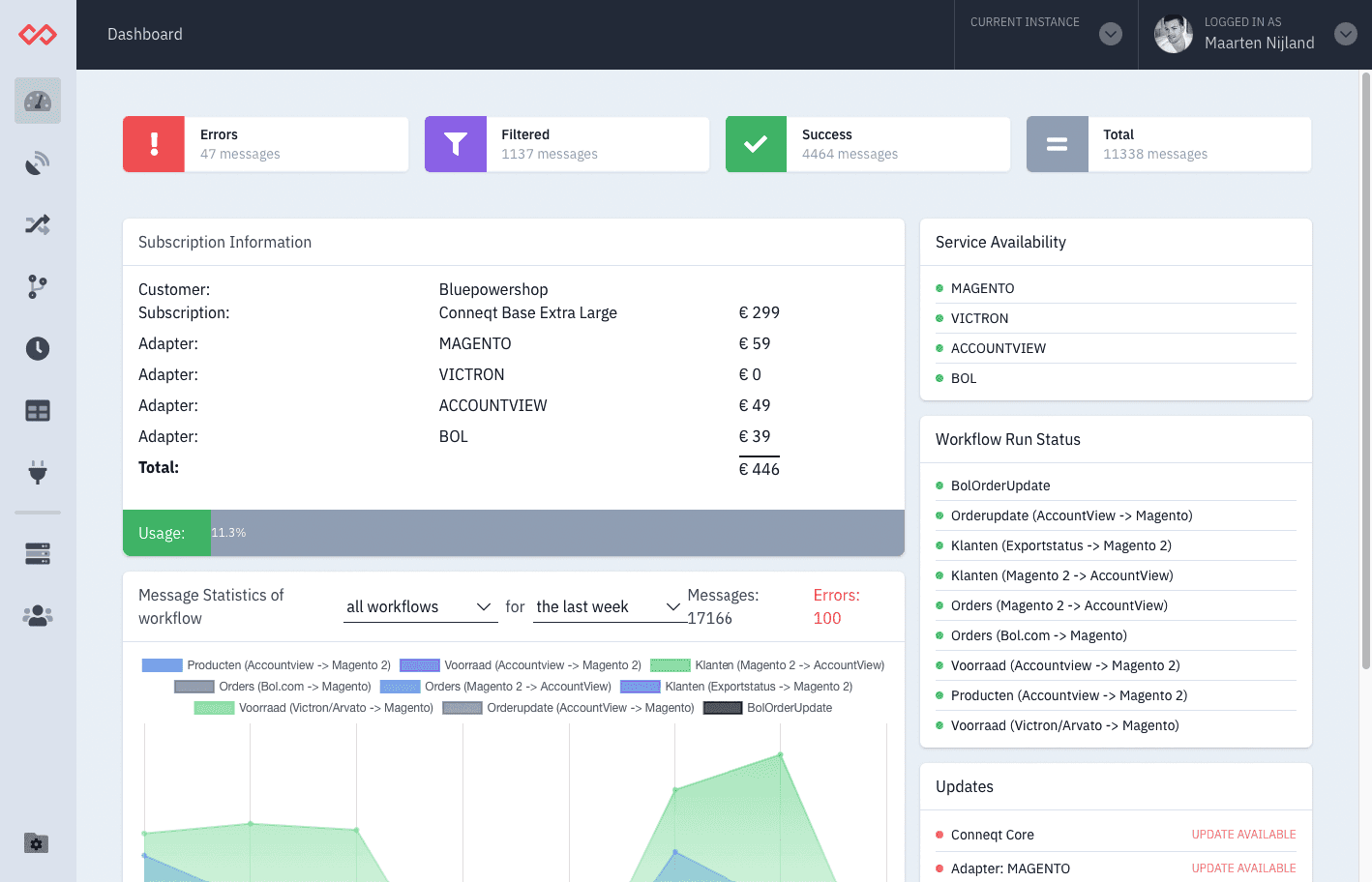
Task: Open the 'all workflows' dropdown
Action: (x=421, y=606)
